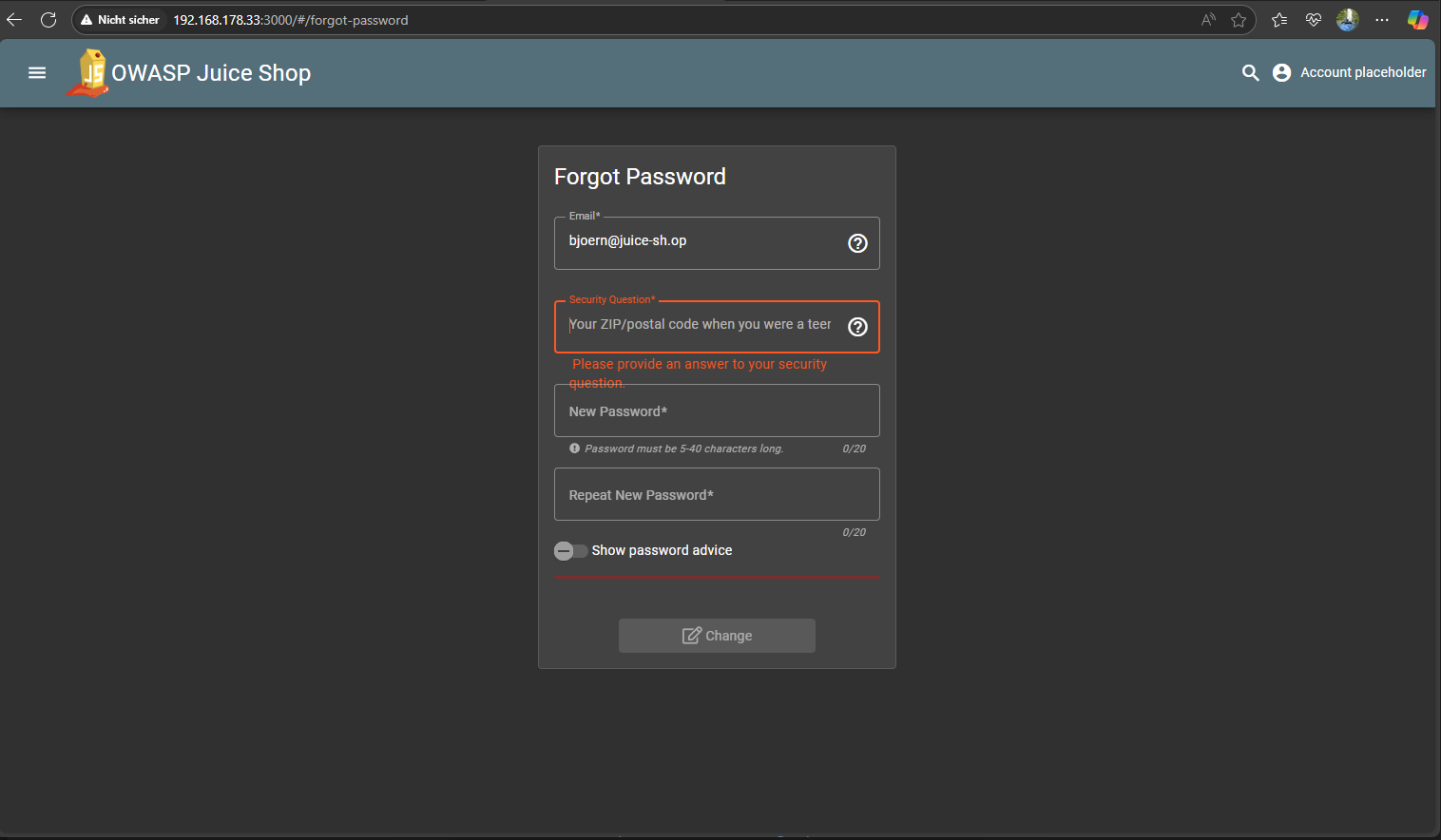The image size is (1441, 840).
Task: Click the browser profile avatar
Action: [1347, 20]
